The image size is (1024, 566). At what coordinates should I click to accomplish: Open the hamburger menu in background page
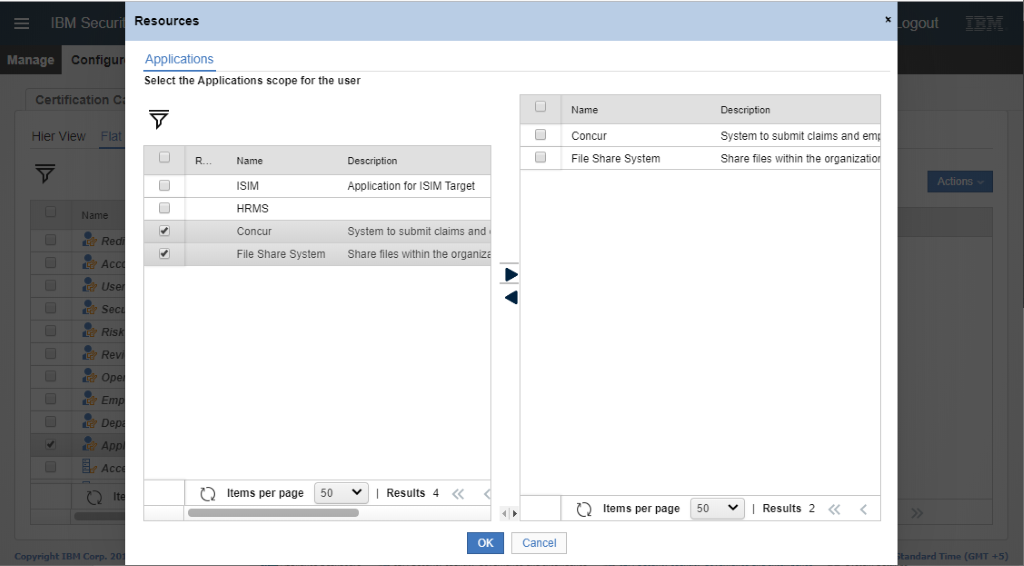tap(22, 24)
